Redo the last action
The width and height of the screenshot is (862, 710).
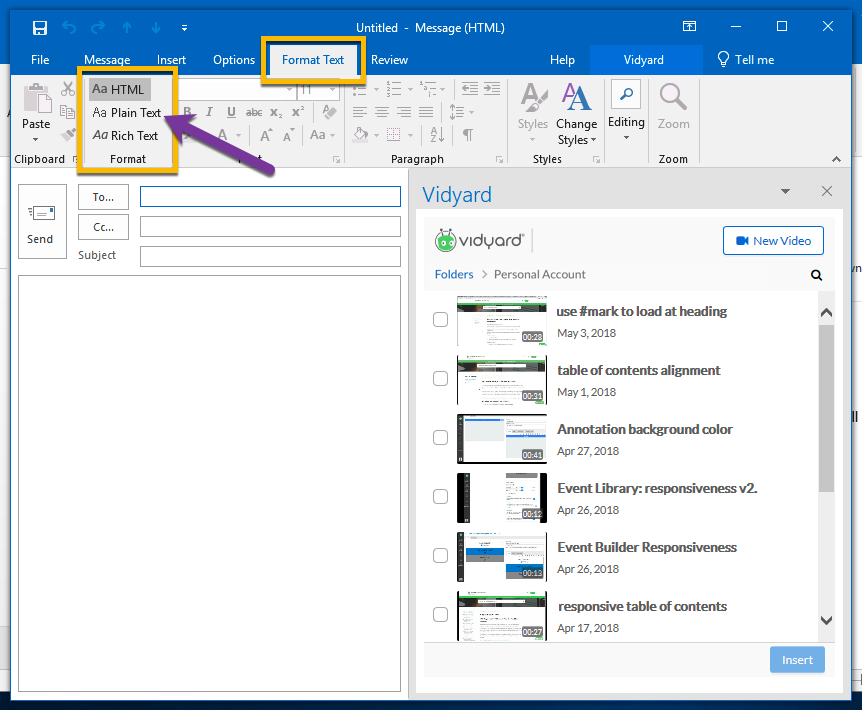pyautogui.click(x=98, y=27)
